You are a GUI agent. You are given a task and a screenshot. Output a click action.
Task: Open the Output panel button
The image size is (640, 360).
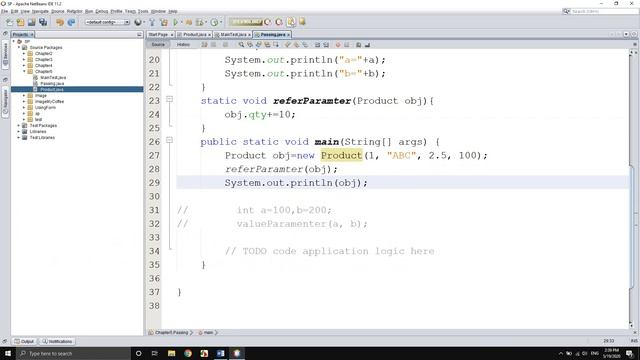coord(24,341)
